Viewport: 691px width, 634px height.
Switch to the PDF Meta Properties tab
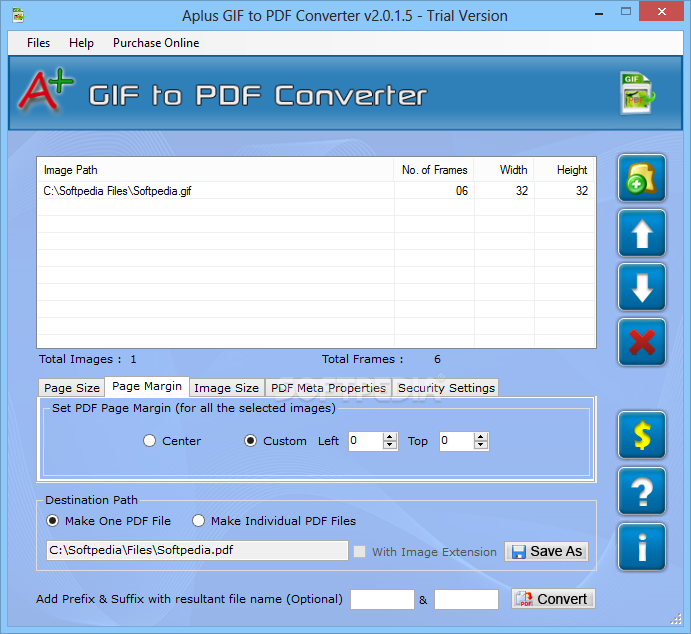(x=328, y=388)
